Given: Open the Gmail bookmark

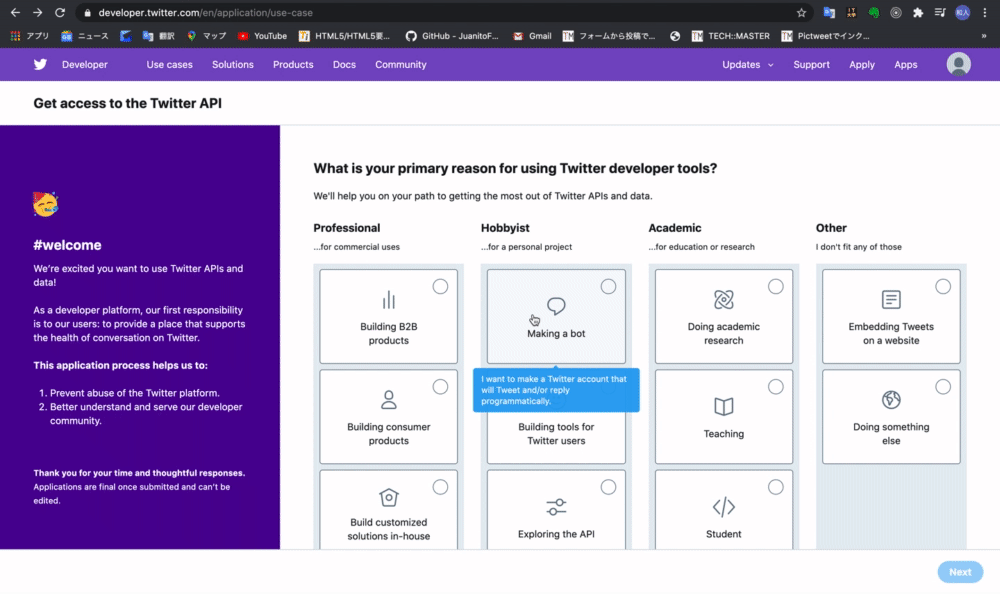Looking at the screenshot, I should [532, 36].
